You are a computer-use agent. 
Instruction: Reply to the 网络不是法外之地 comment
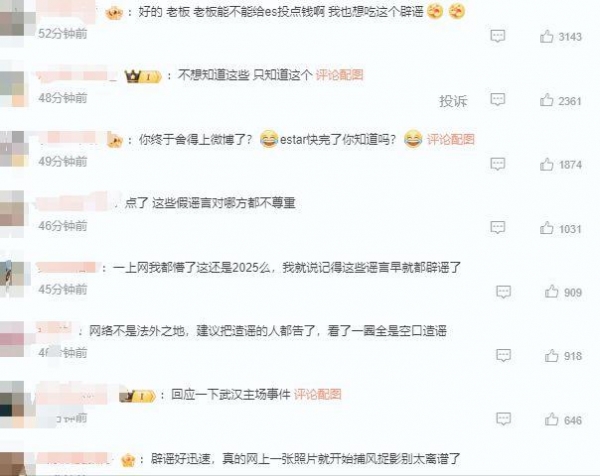503,355
